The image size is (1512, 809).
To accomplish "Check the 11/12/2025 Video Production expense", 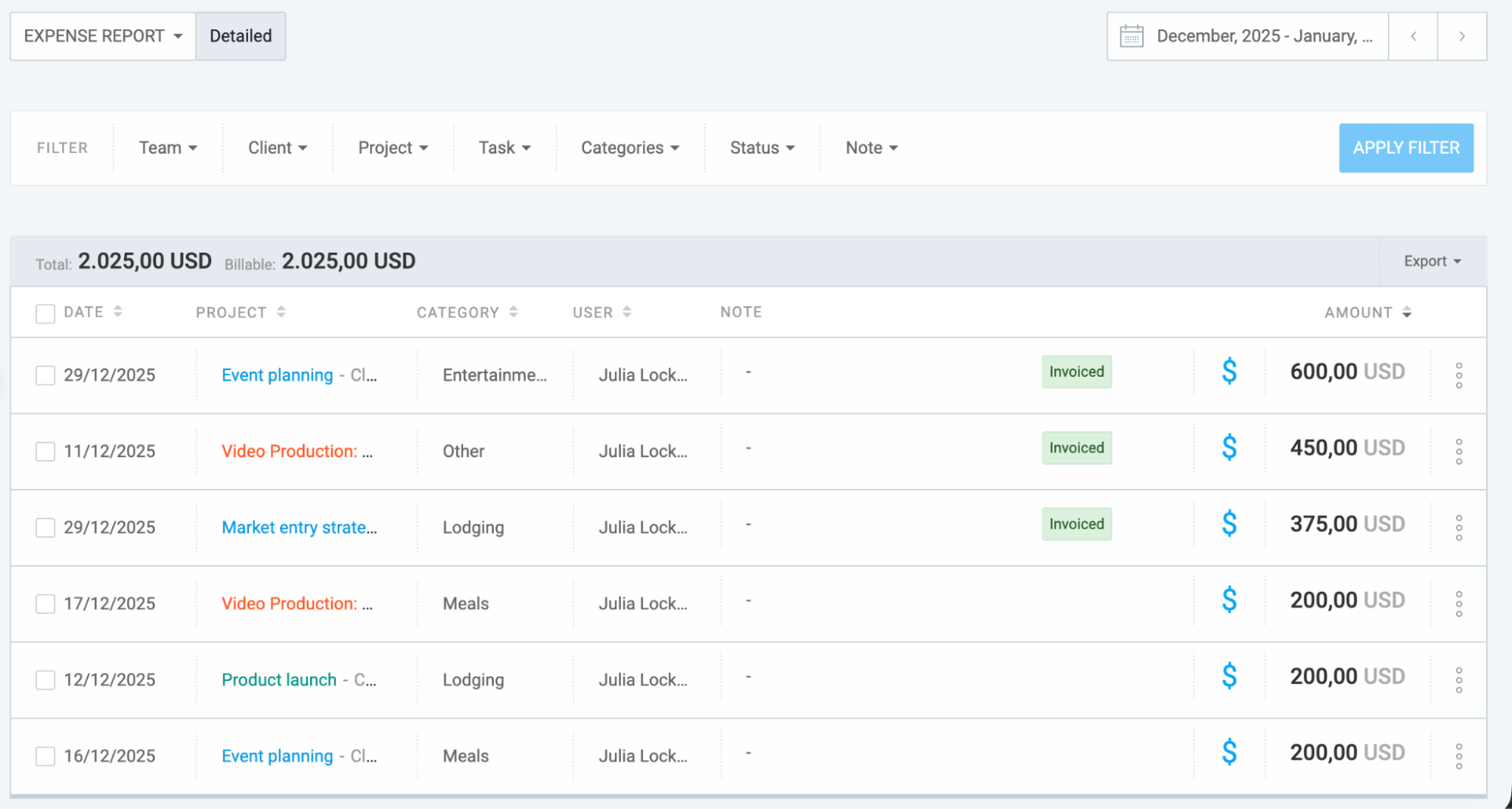I will (x=45, y=451).
